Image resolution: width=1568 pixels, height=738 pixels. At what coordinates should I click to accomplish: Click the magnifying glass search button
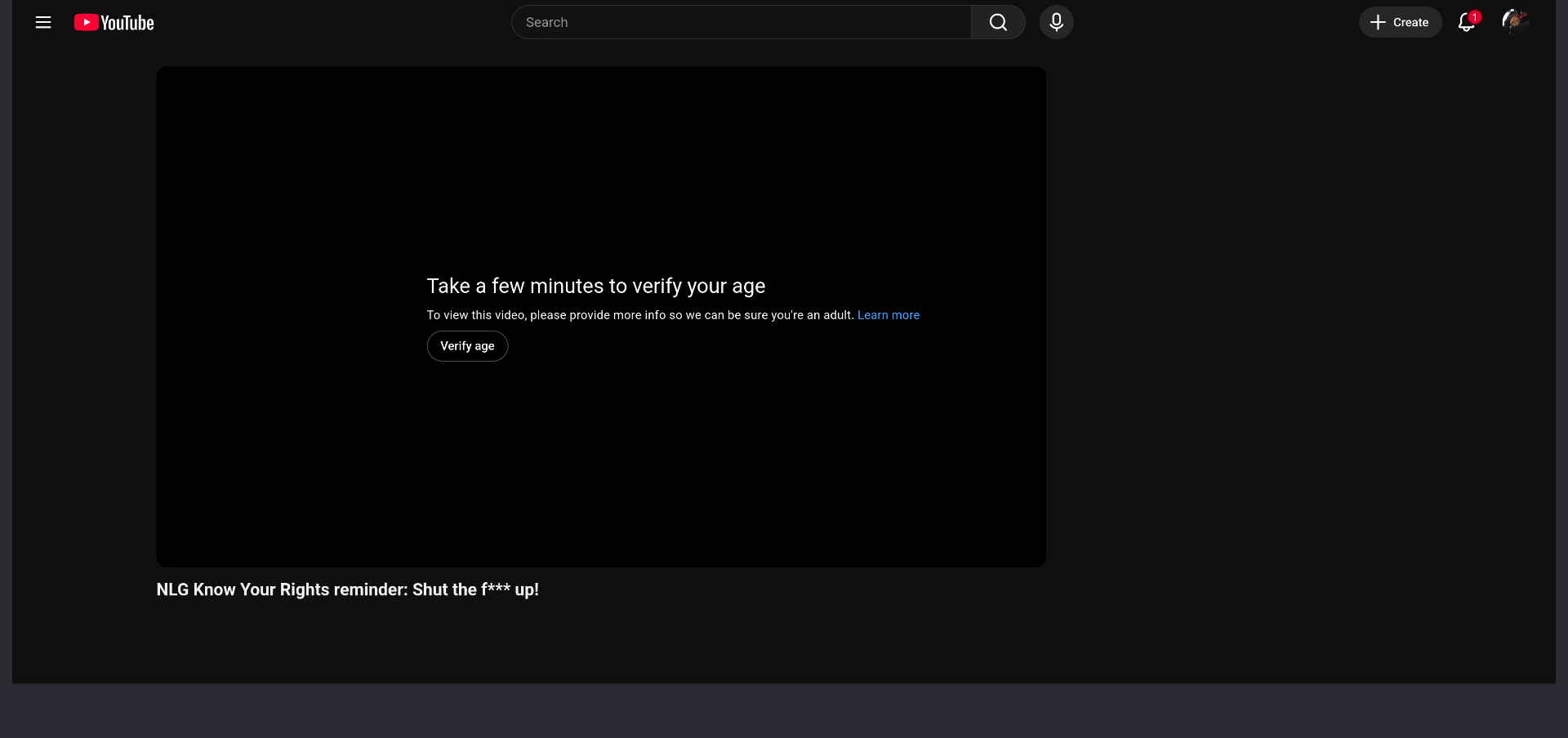click(998, 23)
